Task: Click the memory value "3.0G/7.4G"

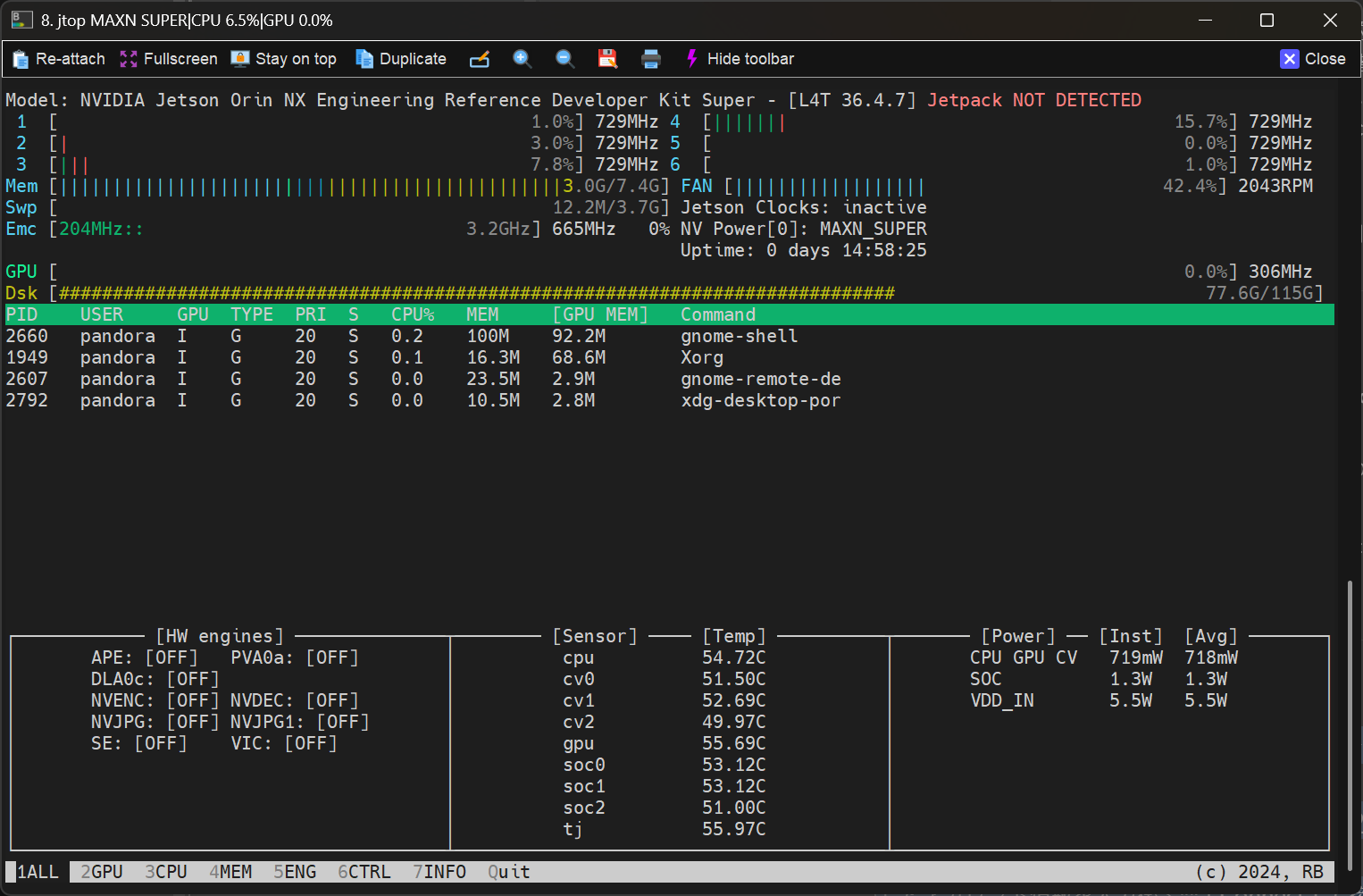Action: click(x=611, y=186)
